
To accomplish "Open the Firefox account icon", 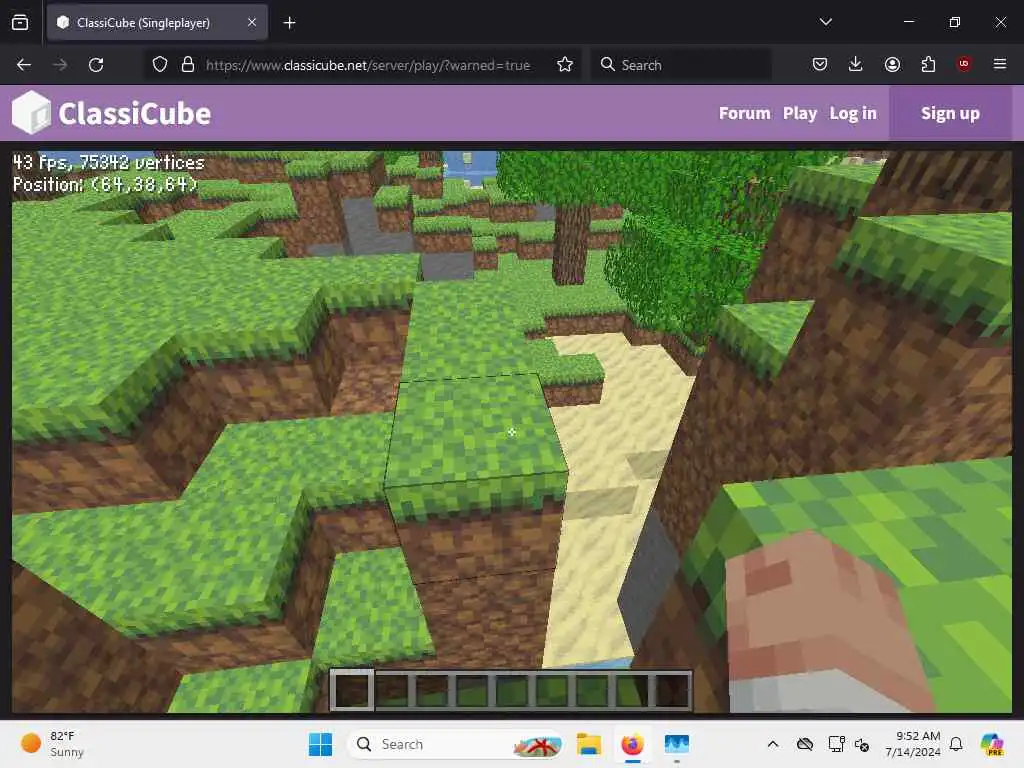I will coord(892,64).
